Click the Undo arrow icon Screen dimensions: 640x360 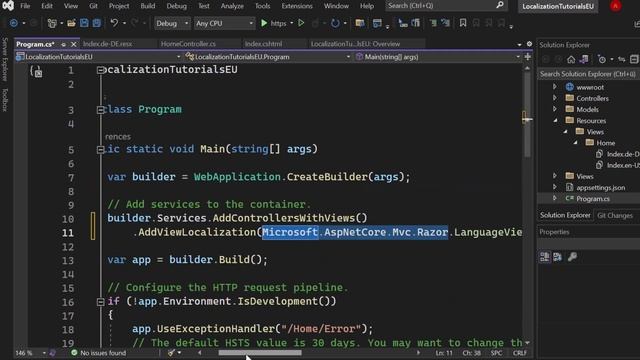point(114,23)
